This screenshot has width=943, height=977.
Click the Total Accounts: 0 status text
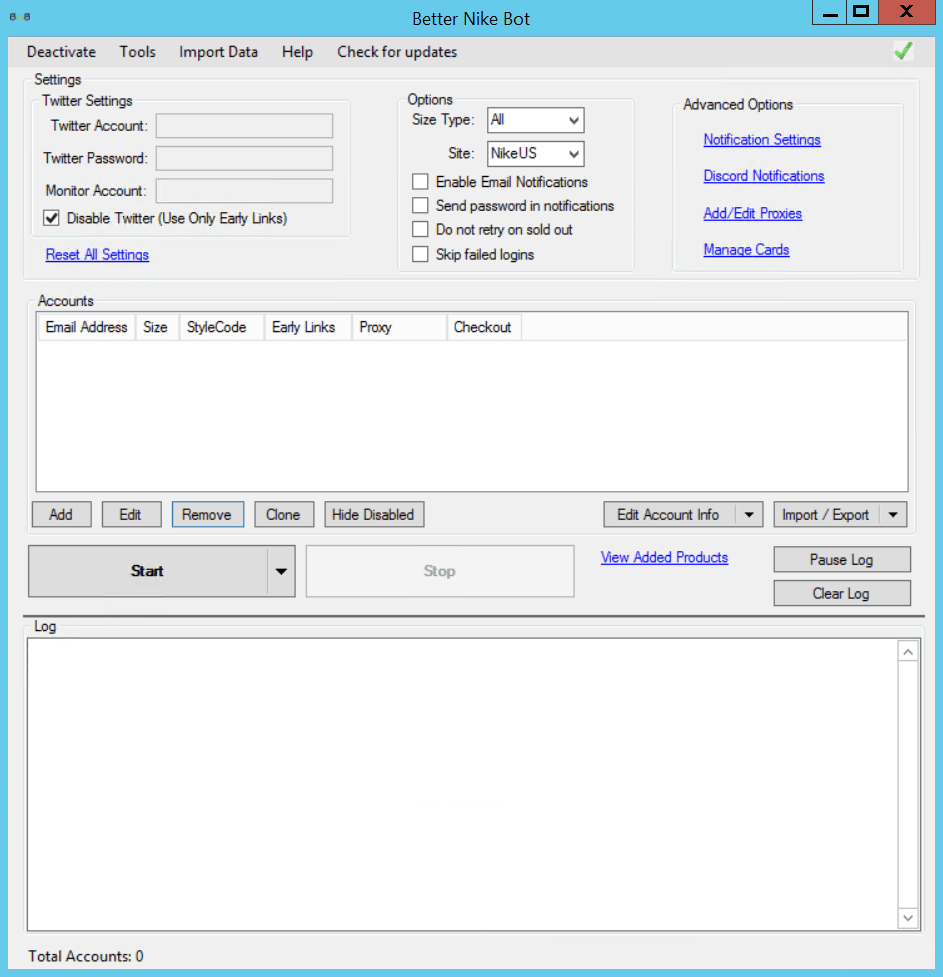click(x=85, y=956)
